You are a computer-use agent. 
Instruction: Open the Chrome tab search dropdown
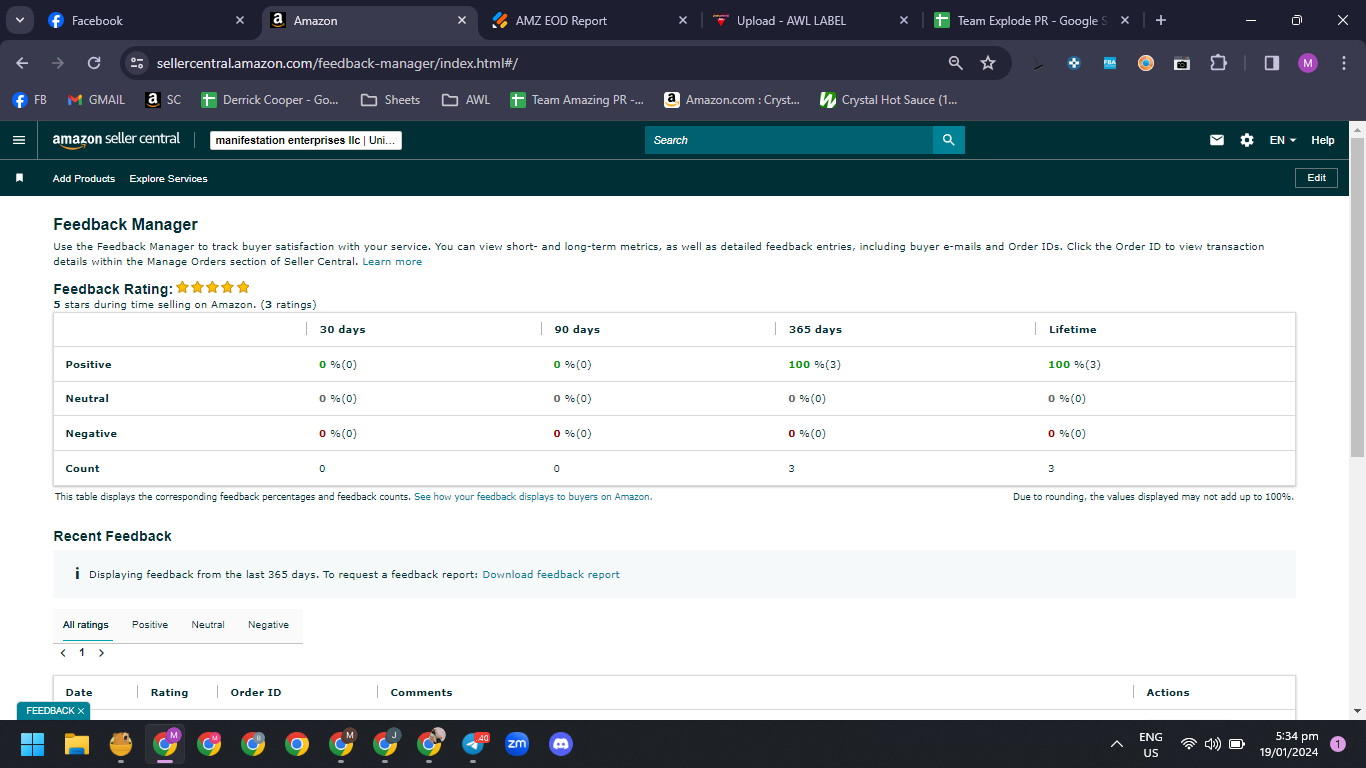tap(19, 20)
